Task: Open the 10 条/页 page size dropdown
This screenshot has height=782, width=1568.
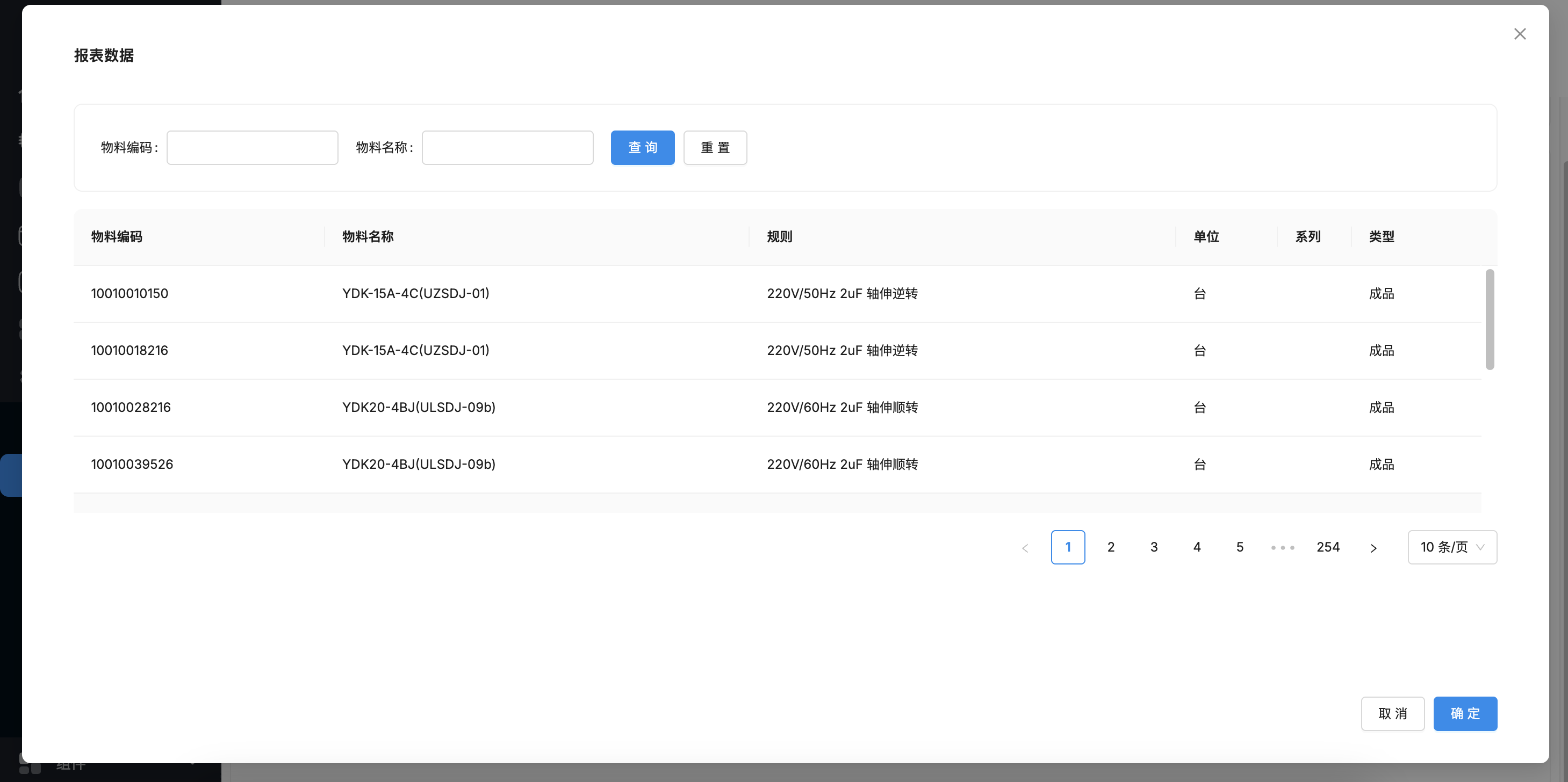Action: coord(1452,547)
